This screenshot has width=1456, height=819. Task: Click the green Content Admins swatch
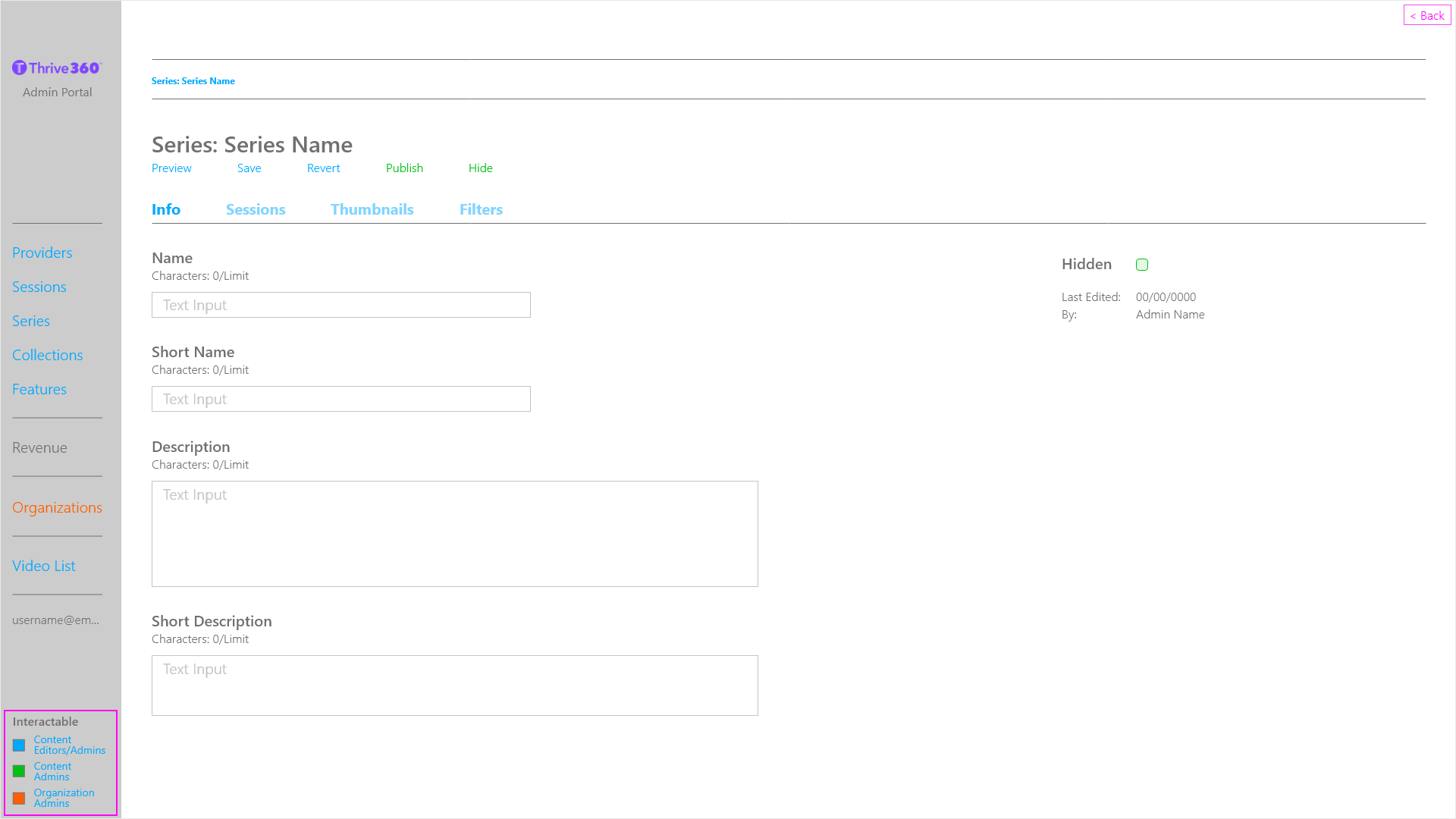19,771
